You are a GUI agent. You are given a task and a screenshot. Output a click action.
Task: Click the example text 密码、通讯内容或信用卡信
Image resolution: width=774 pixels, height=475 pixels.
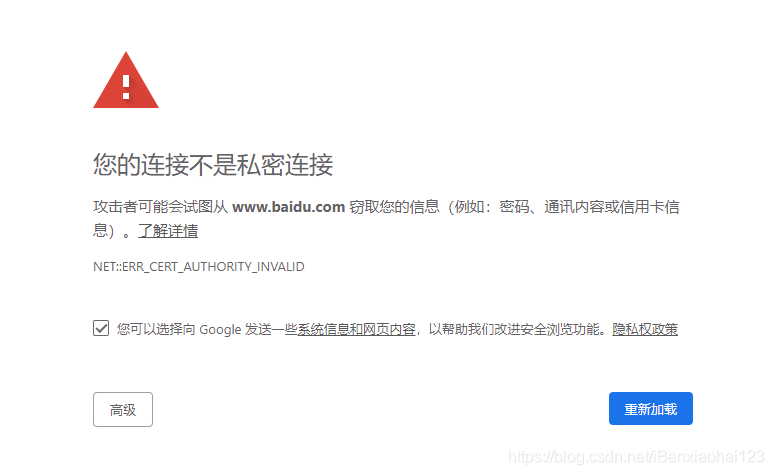[x=589, y=206]
